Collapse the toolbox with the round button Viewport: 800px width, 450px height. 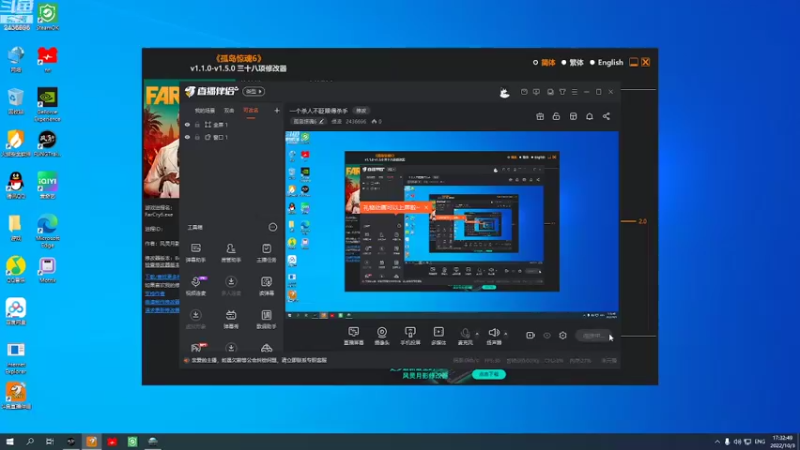pos(273,227)
